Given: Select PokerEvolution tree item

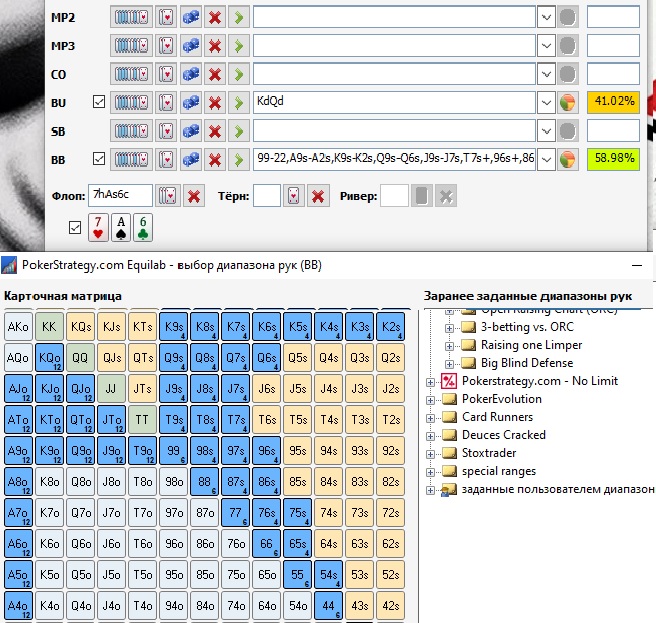Looking at the screenshot, I should click(502, 399).
